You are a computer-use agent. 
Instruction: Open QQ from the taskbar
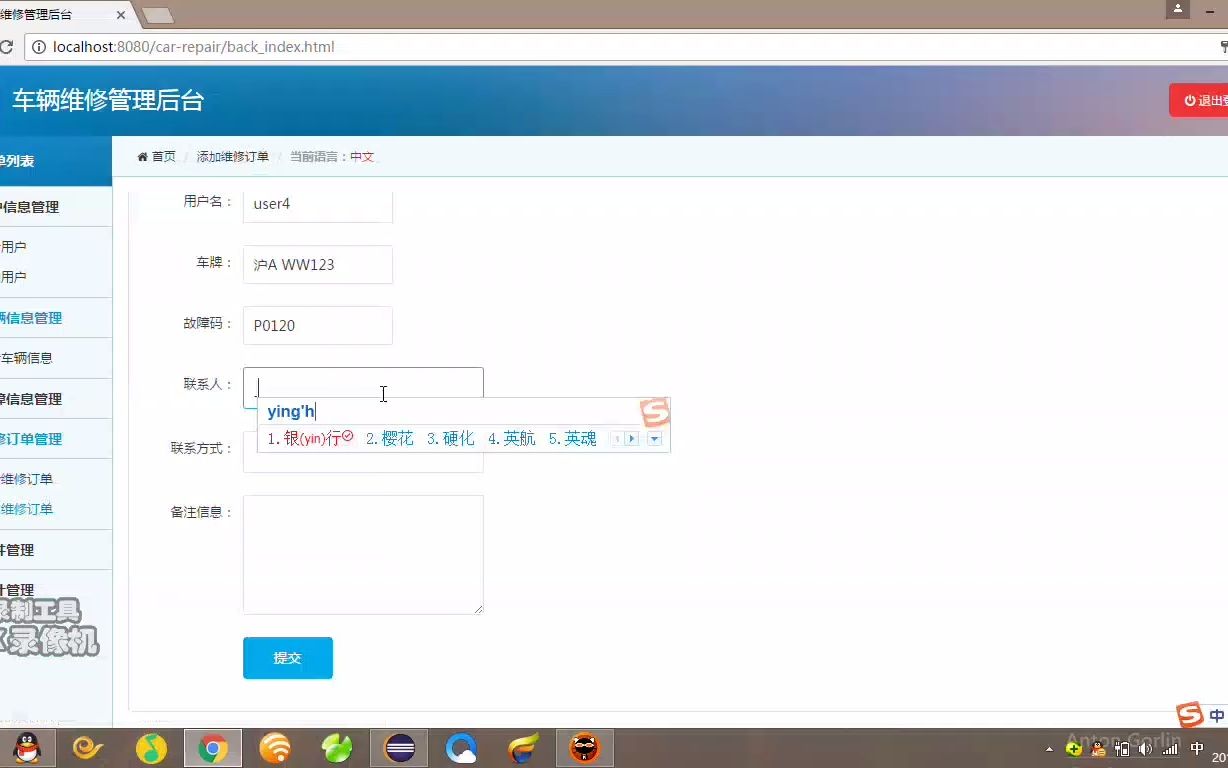click(28, 748)
